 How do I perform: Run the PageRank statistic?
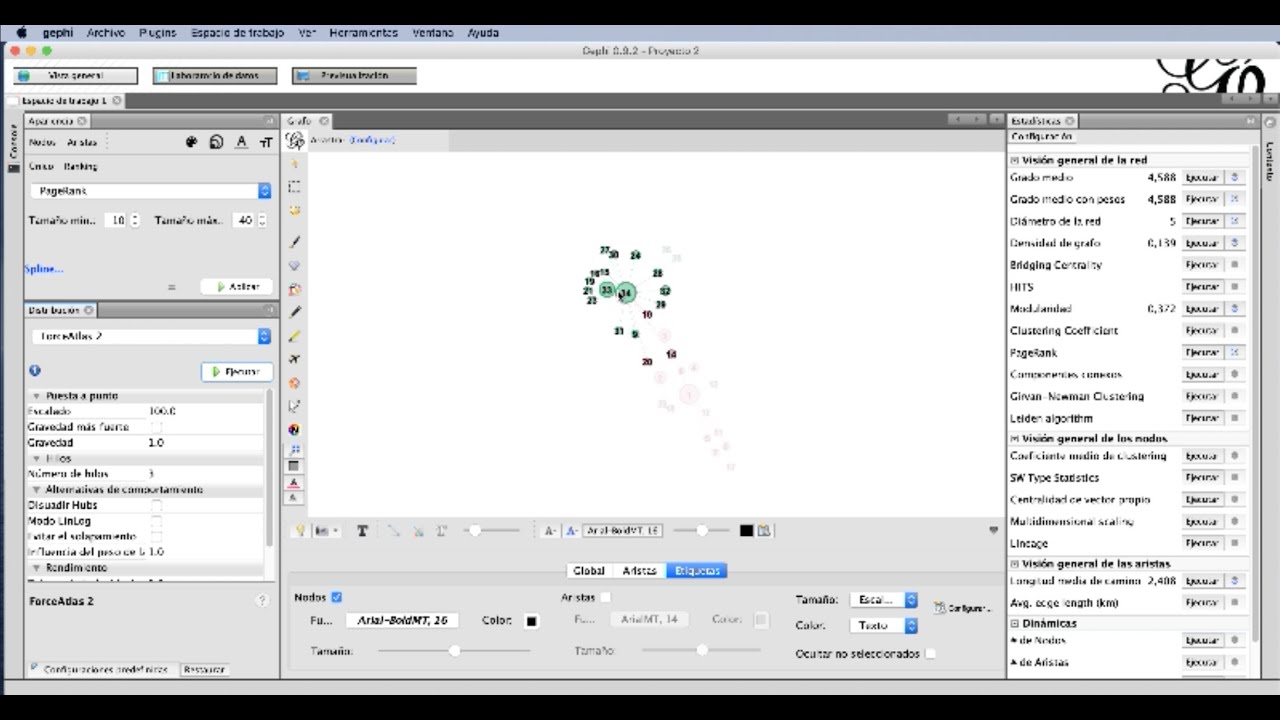pos(1202,353)
